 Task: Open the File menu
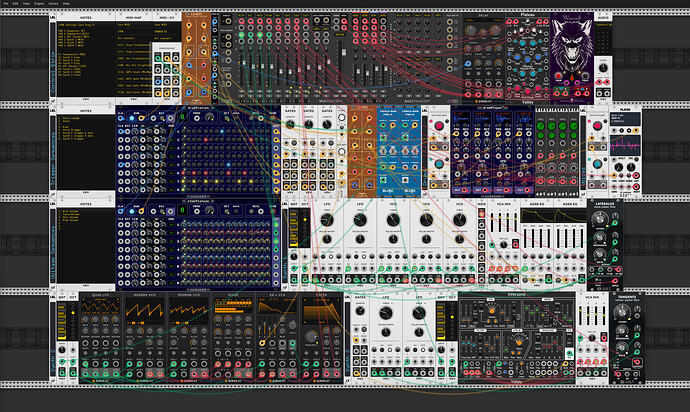[6, 3]
